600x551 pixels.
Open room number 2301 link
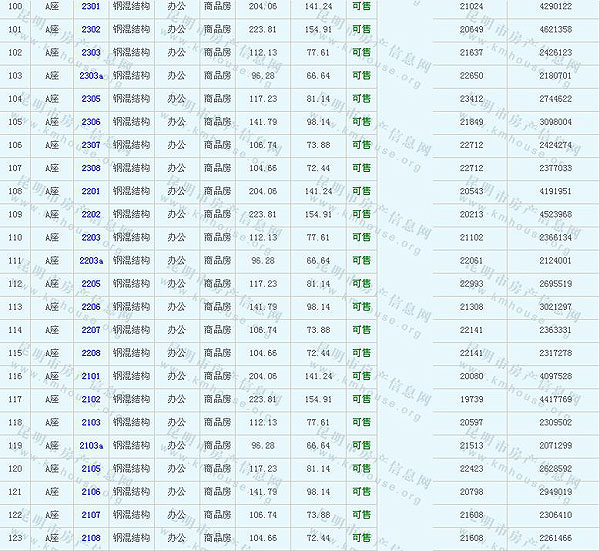[91, 6]
